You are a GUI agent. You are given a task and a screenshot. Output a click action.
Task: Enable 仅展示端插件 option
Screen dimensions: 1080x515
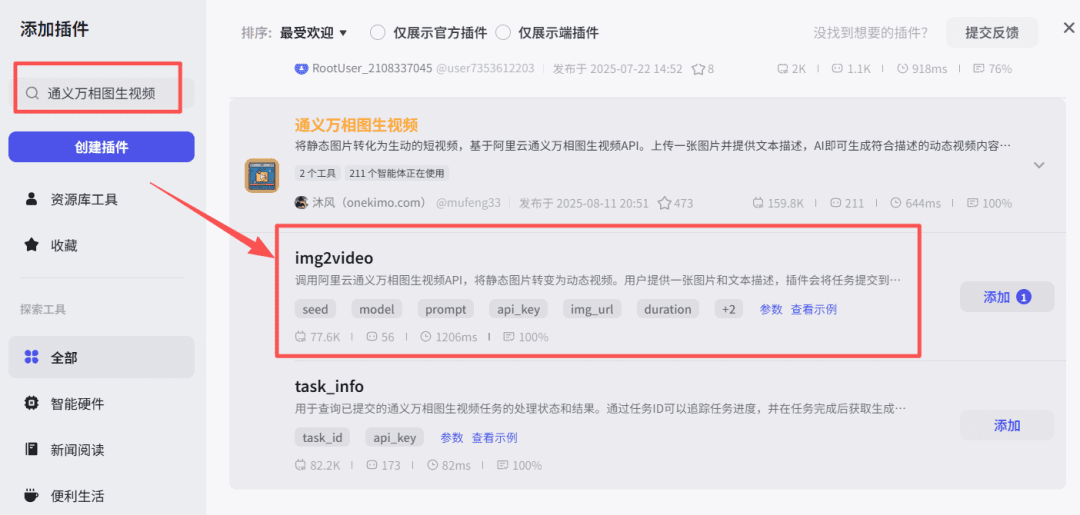click(547, 32)
